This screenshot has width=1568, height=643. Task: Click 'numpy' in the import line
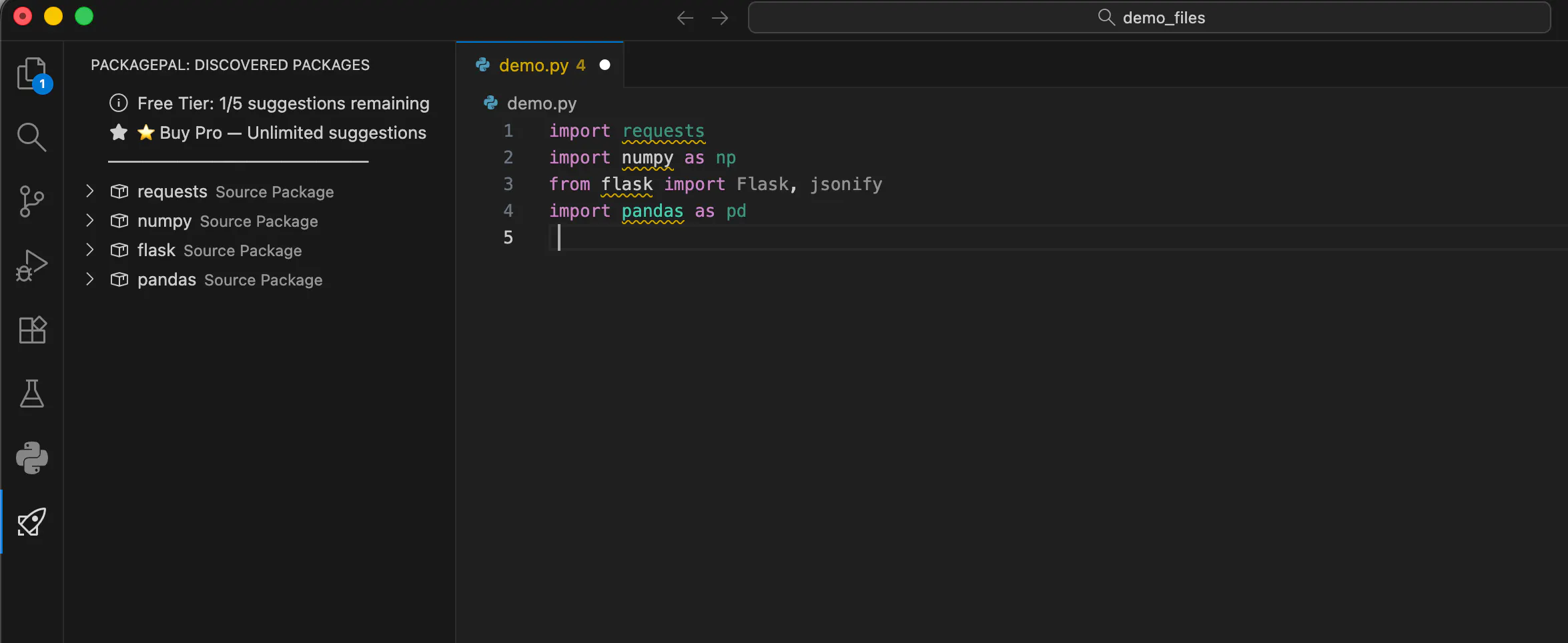pos(647,157)
